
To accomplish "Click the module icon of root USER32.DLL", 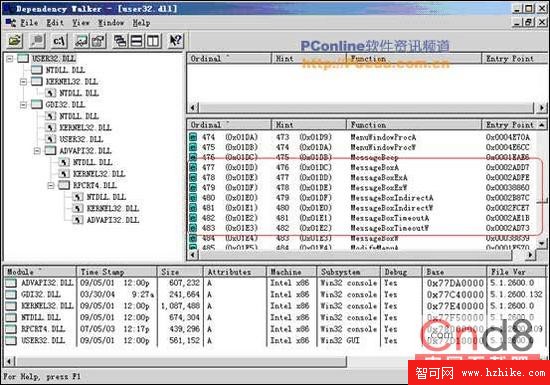I will [23, 58].
